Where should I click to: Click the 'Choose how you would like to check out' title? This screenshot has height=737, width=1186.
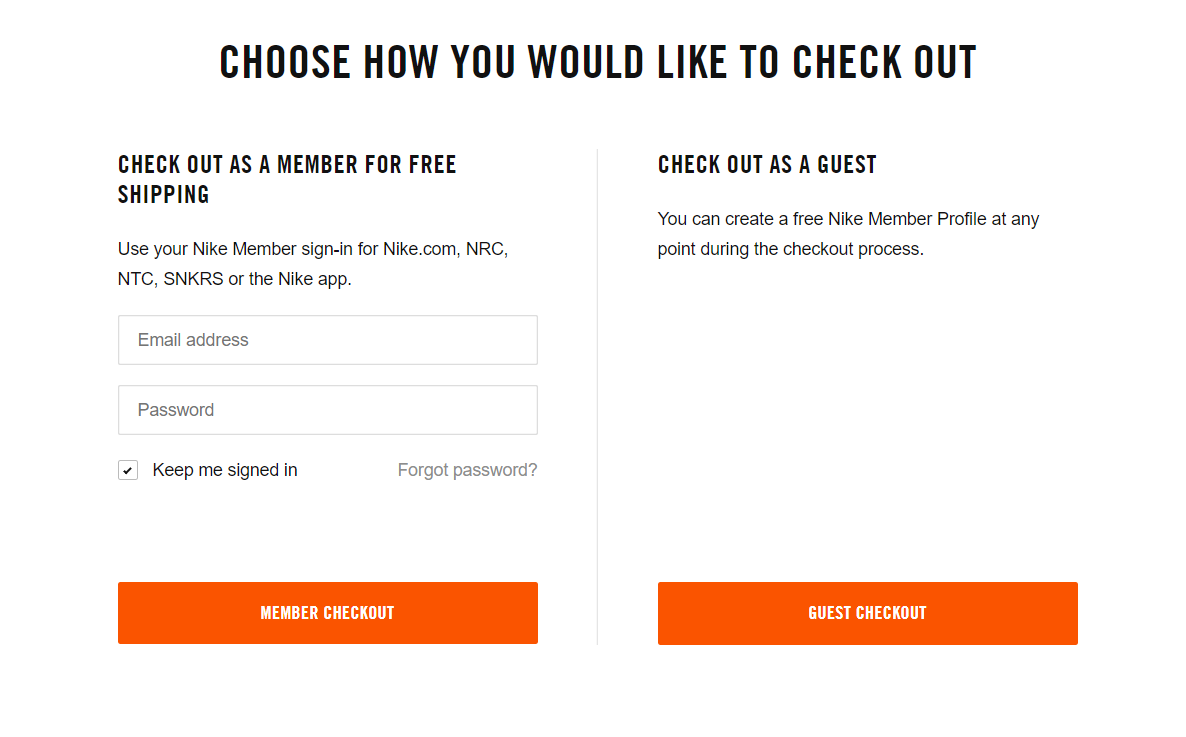pyautogui.click(x=598, y=62)
